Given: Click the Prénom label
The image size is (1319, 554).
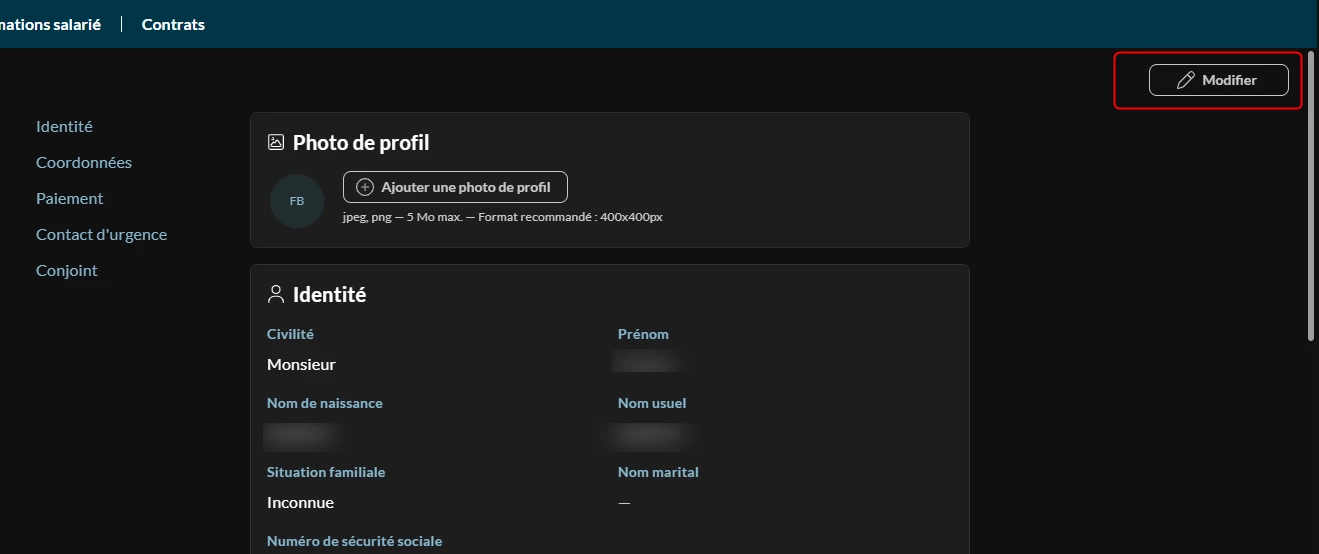Looking at the screenshot, I should coord(643,334).
